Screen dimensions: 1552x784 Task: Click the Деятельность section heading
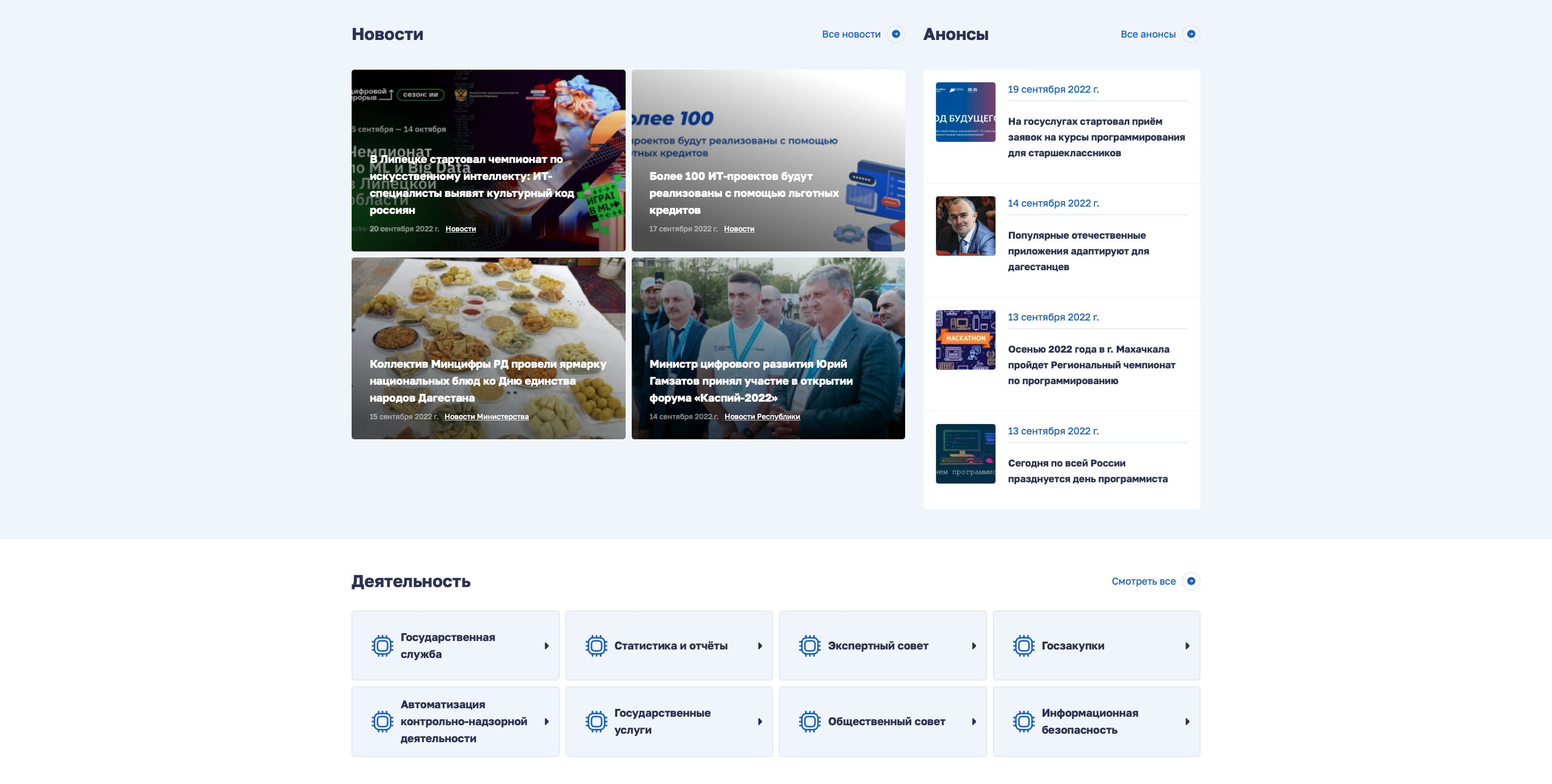[411, 582]
